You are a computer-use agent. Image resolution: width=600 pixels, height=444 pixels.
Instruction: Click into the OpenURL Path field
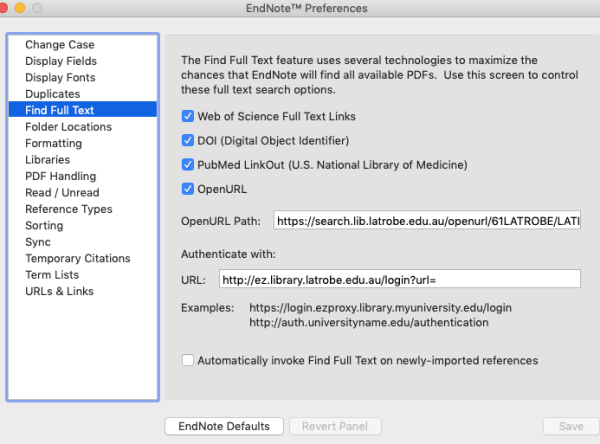pyautogui.click(x=427, y=220)
